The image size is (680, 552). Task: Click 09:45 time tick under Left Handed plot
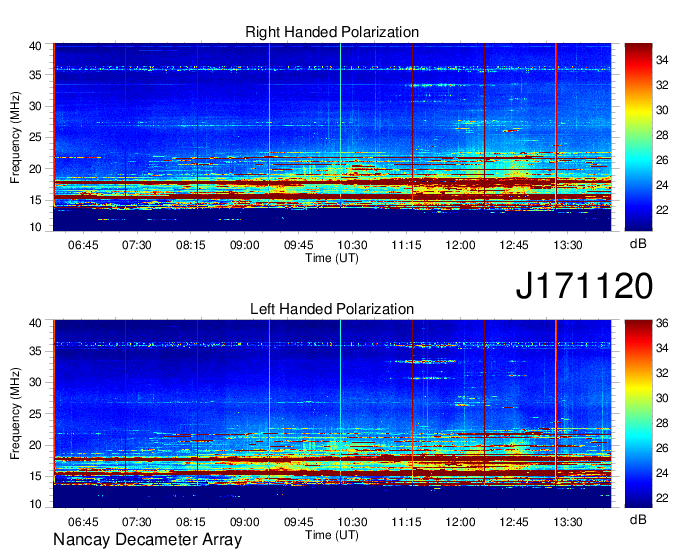point(299,522)
